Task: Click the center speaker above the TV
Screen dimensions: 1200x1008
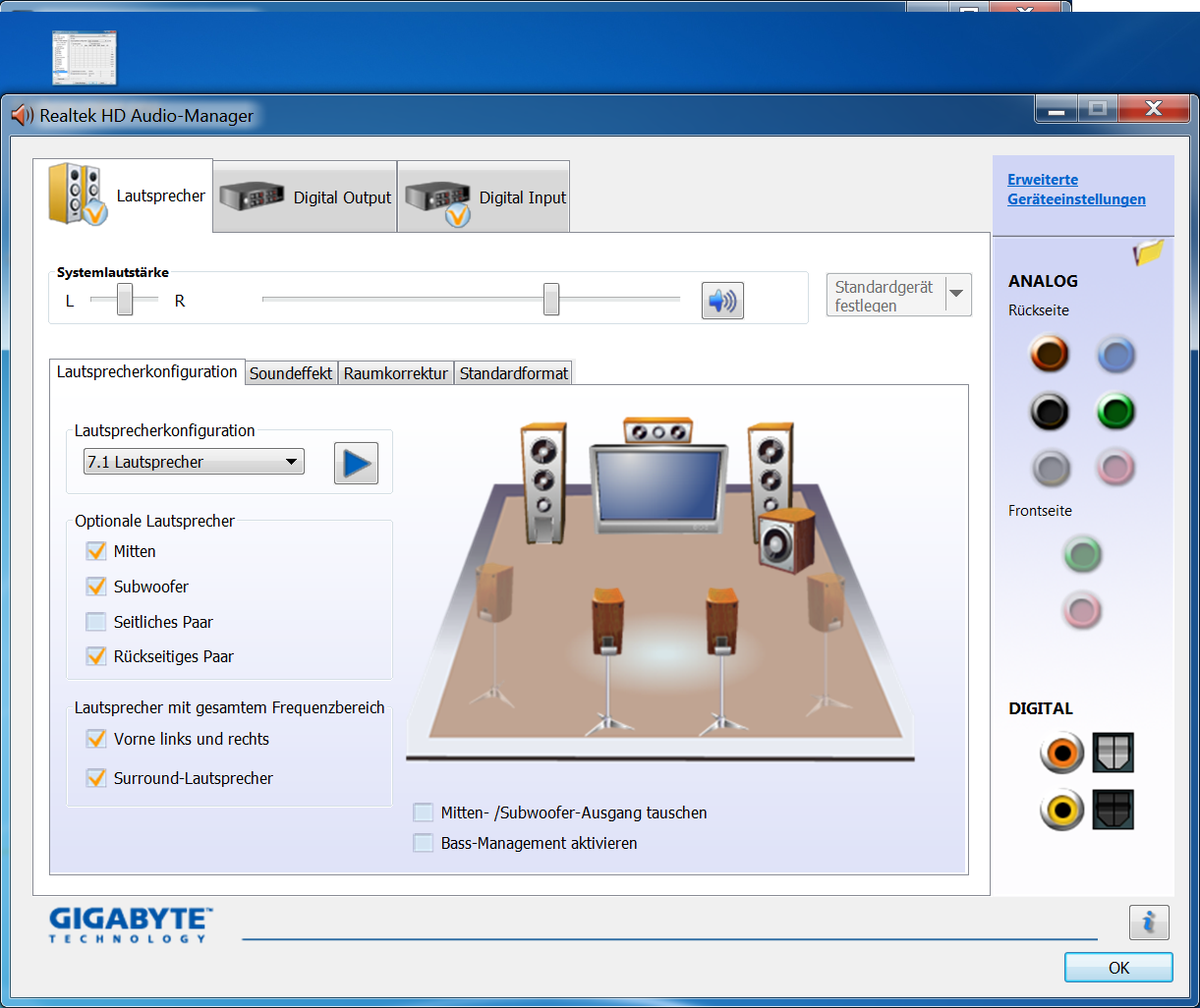Action: pyautogui.click(x=657, y=431)
